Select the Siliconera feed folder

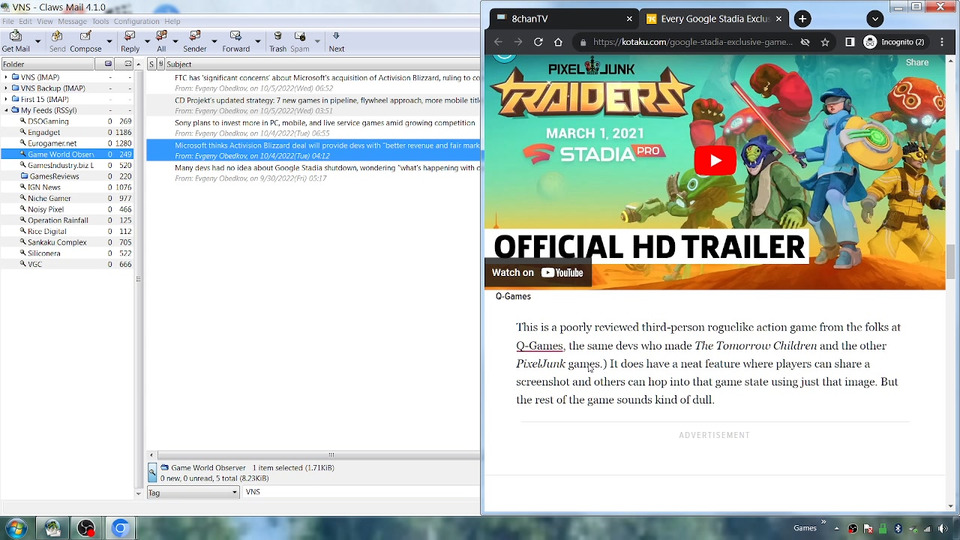pyautogui.click(x=44, y=253)
